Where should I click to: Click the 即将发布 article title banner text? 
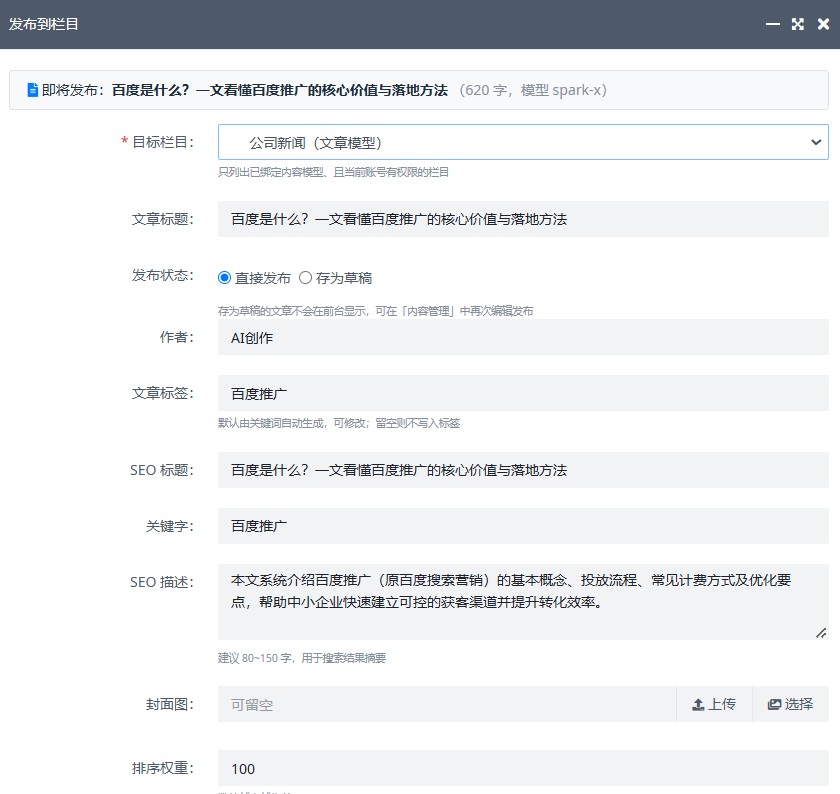279,90
